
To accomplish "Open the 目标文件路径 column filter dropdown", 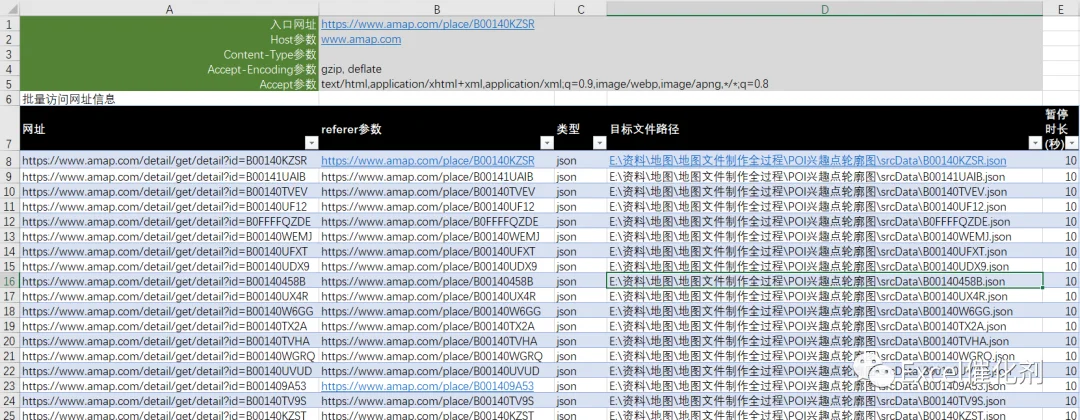I will (x=1035, y=143).
